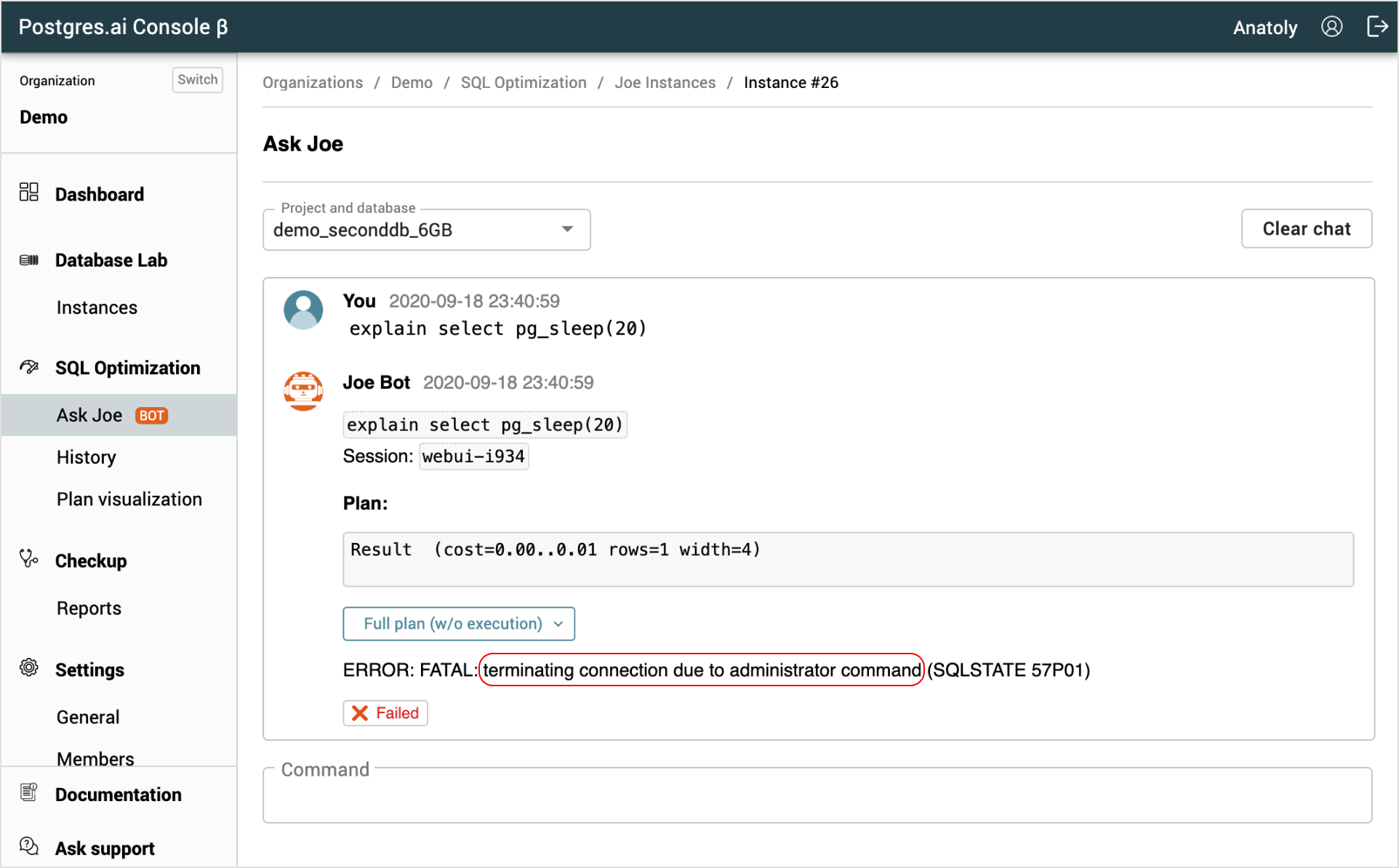The image size is (1399, 868).
Task: Open SQL Optimization section
Action: point(128,368)
